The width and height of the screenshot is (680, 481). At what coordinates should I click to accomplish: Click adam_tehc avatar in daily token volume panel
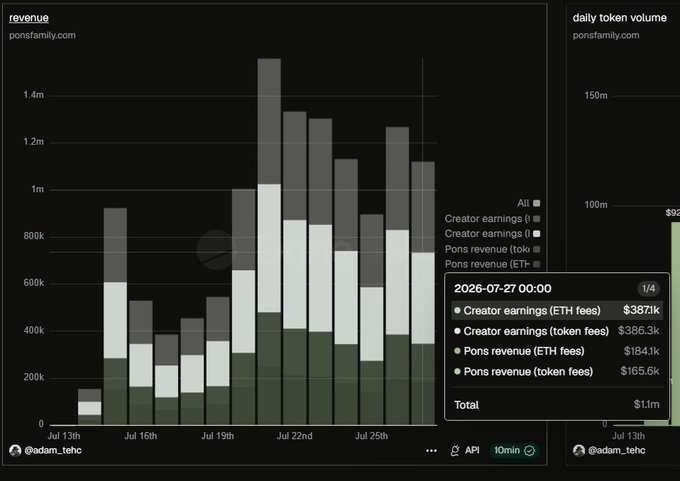579,451
